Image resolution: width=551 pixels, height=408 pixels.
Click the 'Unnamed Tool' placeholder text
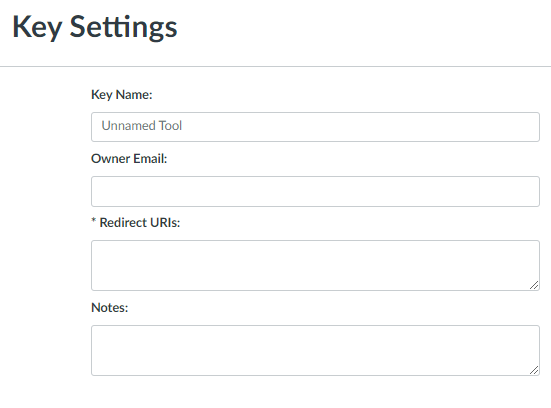point(142,125)
